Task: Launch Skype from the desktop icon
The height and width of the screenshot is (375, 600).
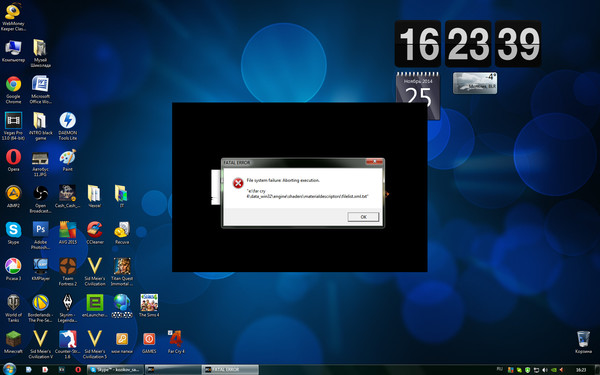Action: 13,233
